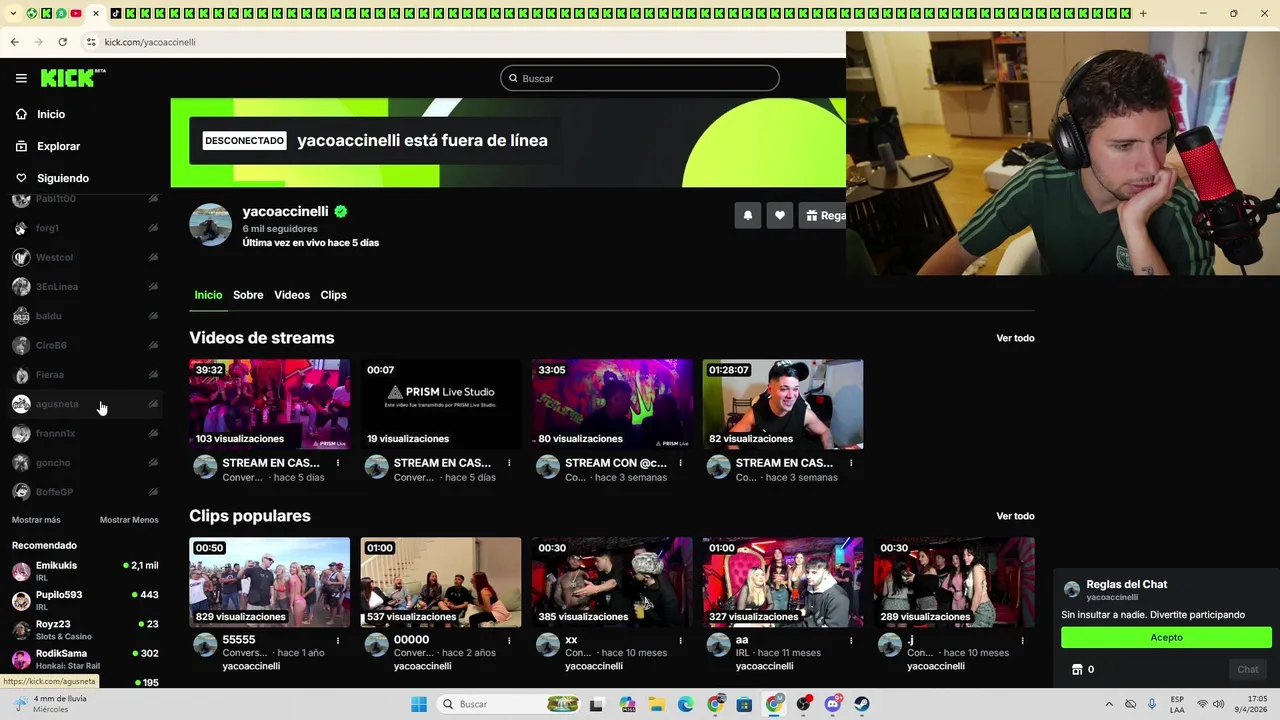Click the Regalar subs button
Viewport: 1280px width, 720px height.
tap(823, 215)
